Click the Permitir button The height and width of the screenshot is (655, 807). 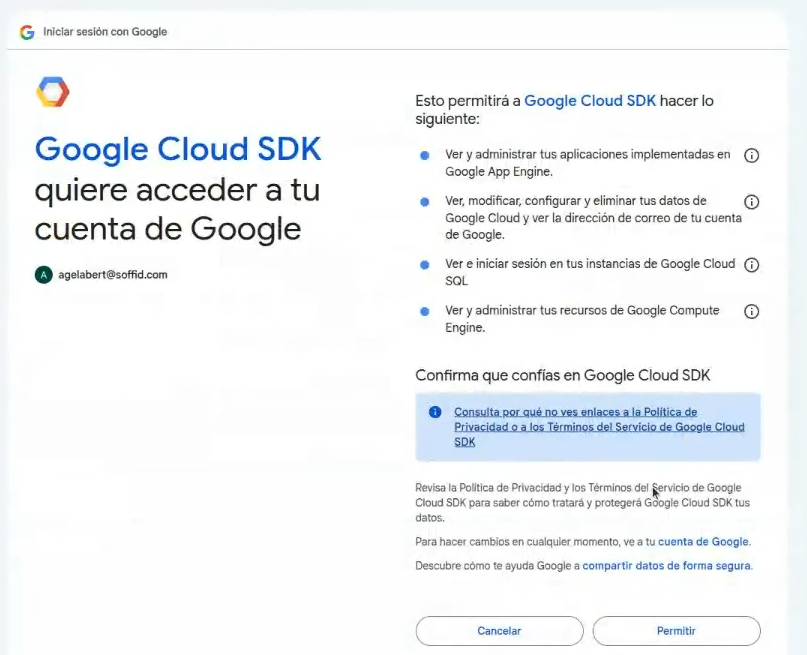(x=676, y=631)
